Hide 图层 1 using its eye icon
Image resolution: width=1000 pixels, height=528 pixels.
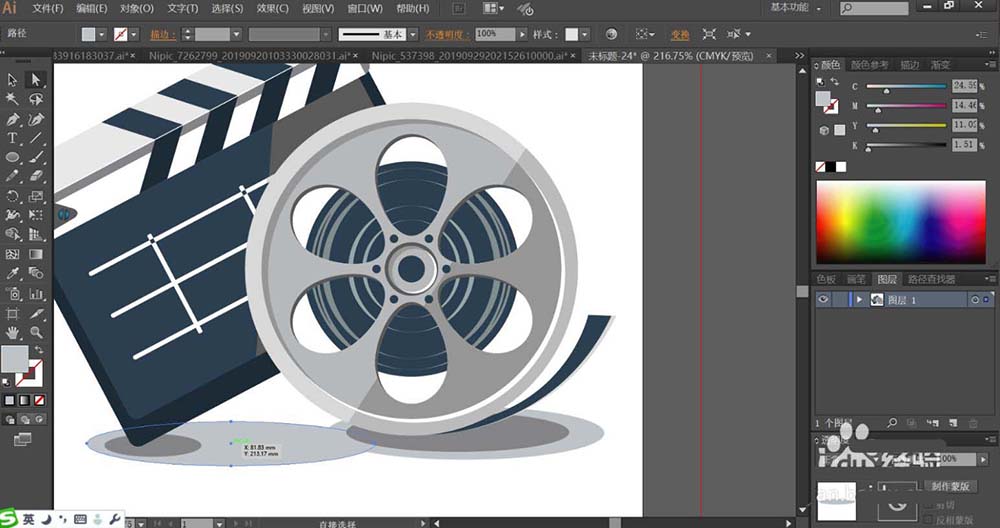[824, 300]
